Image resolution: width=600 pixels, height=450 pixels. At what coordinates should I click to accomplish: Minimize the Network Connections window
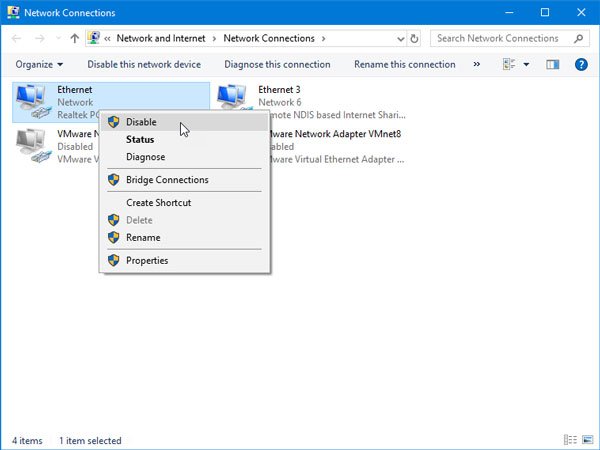point(509,12)
